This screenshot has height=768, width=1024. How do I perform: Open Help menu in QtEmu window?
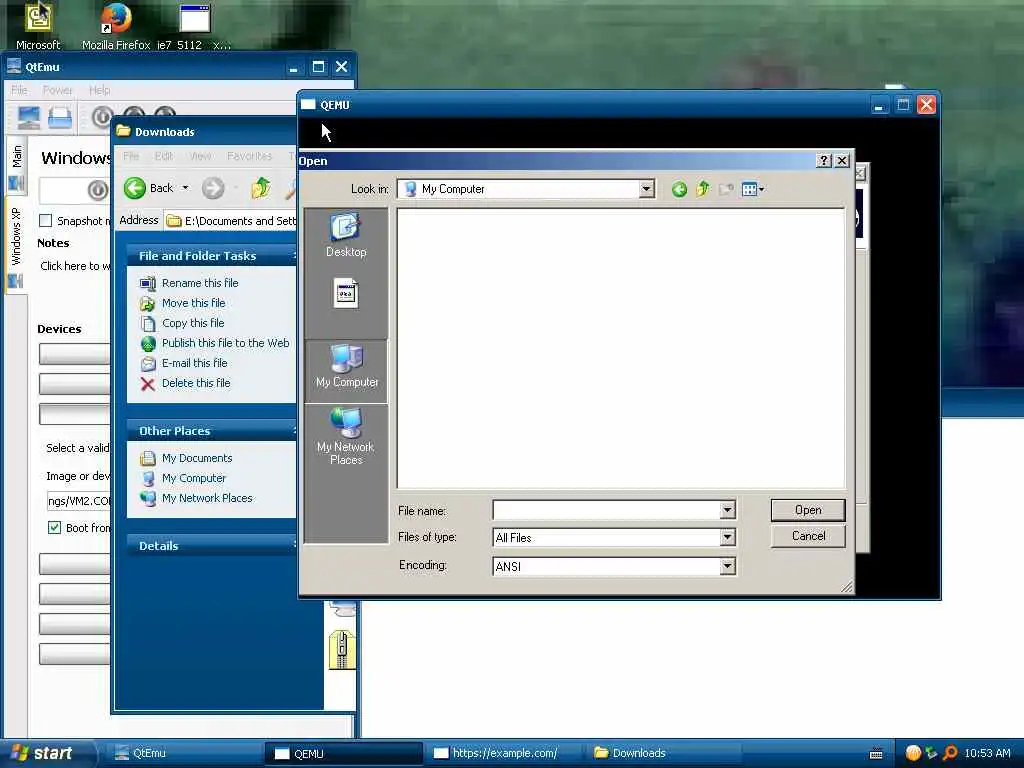99,90
